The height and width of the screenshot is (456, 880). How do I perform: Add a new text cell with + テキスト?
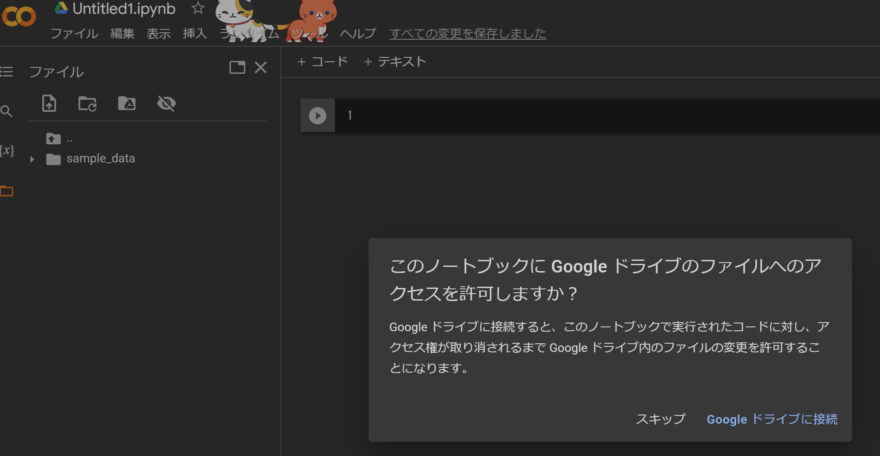click(395, 62)
